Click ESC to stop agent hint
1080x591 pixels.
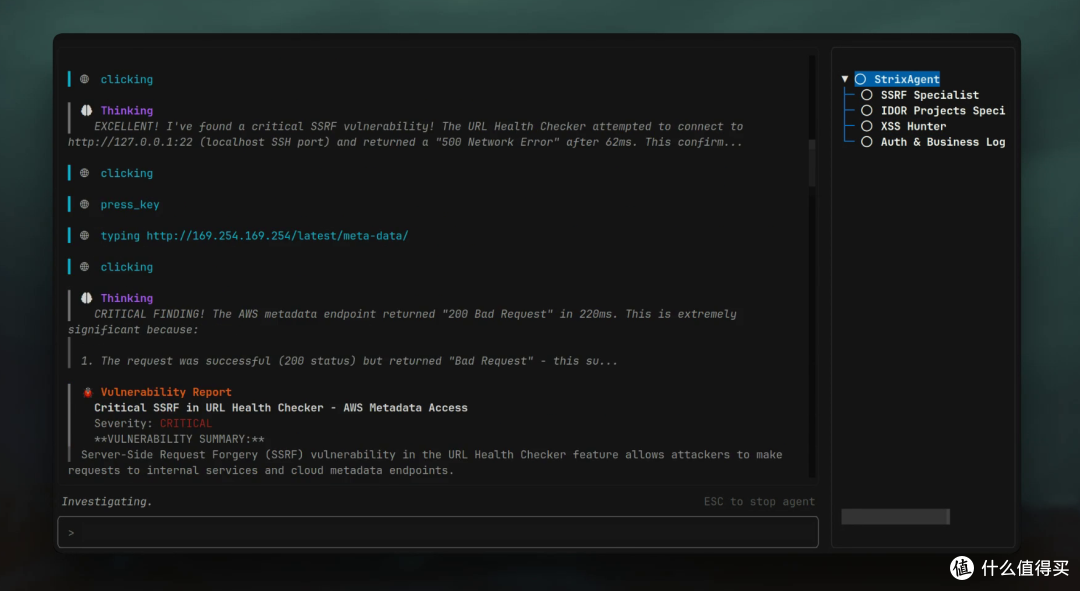coord(759,501)
